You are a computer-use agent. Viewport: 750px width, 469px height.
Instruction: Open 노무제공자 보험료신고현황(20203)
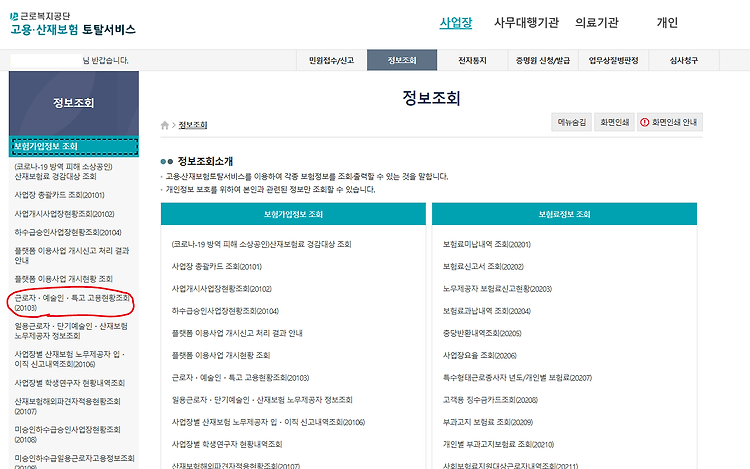497,289
